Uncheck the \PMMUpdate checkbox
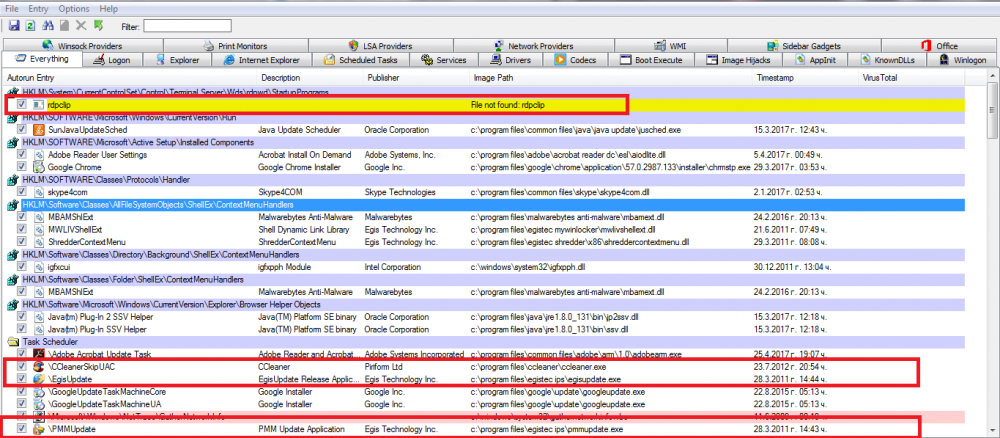The width and height of the screenshot is (1000, 438). pyautogui.click(x=22, y=429)
